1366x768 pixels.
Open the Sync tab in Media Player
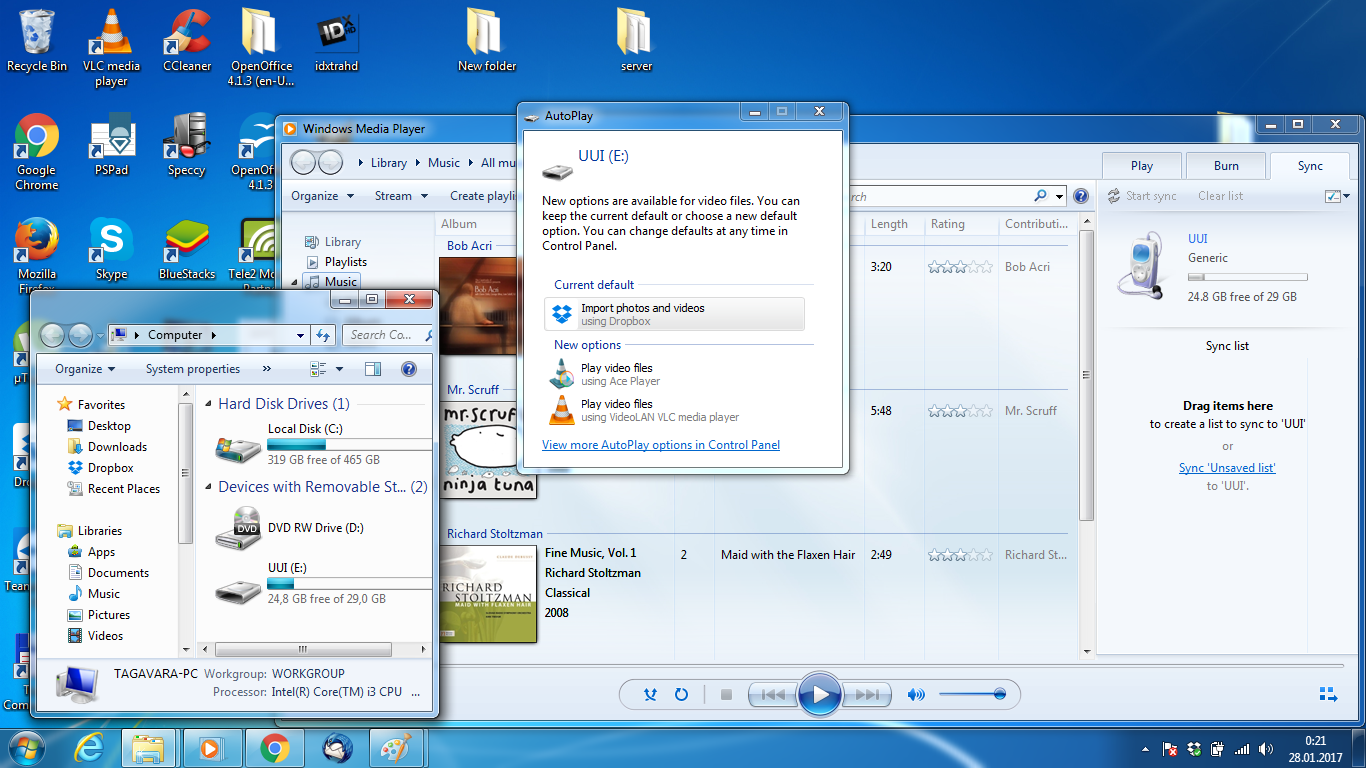coord(1310,166)
